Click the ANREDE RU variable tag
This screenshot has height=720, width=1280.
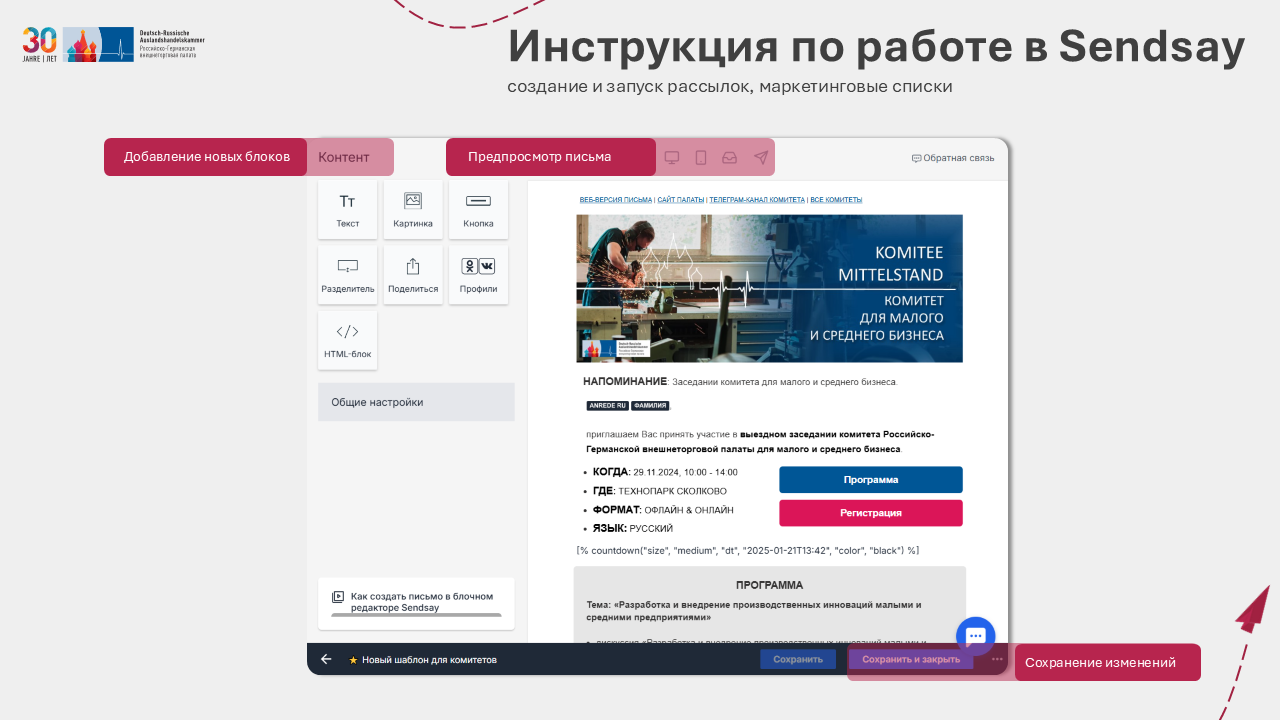tap(607, 406)
